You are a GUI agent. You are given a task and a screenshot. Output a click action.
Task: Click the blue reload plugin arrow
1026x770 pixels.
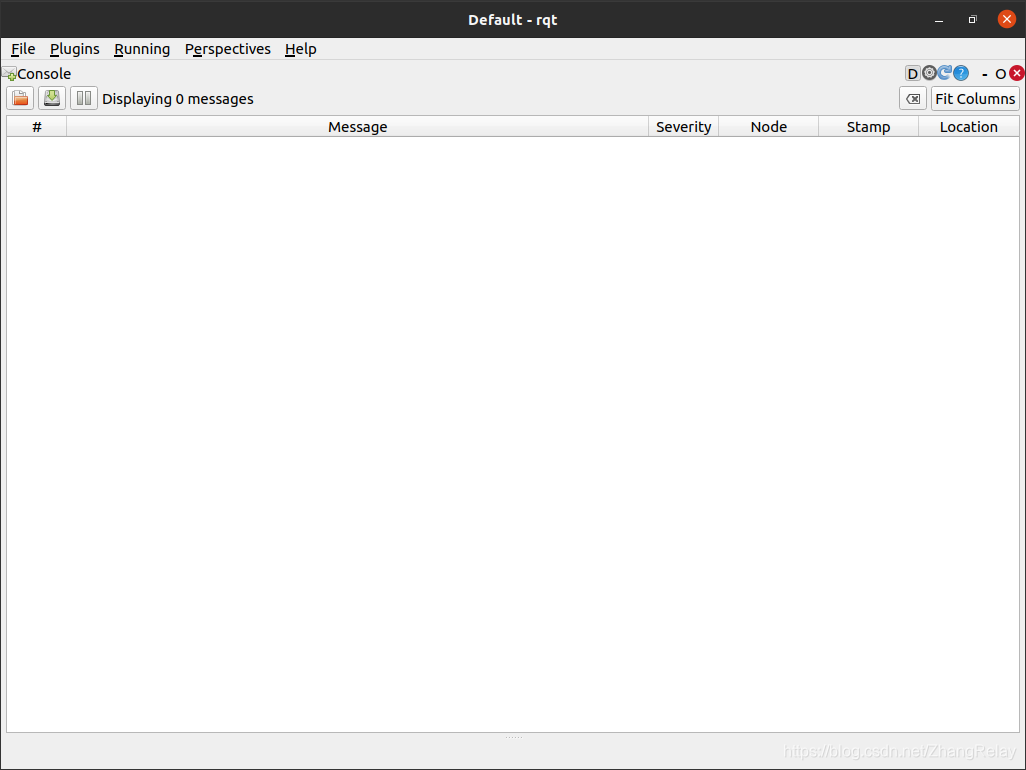click(x=945, y=73)
